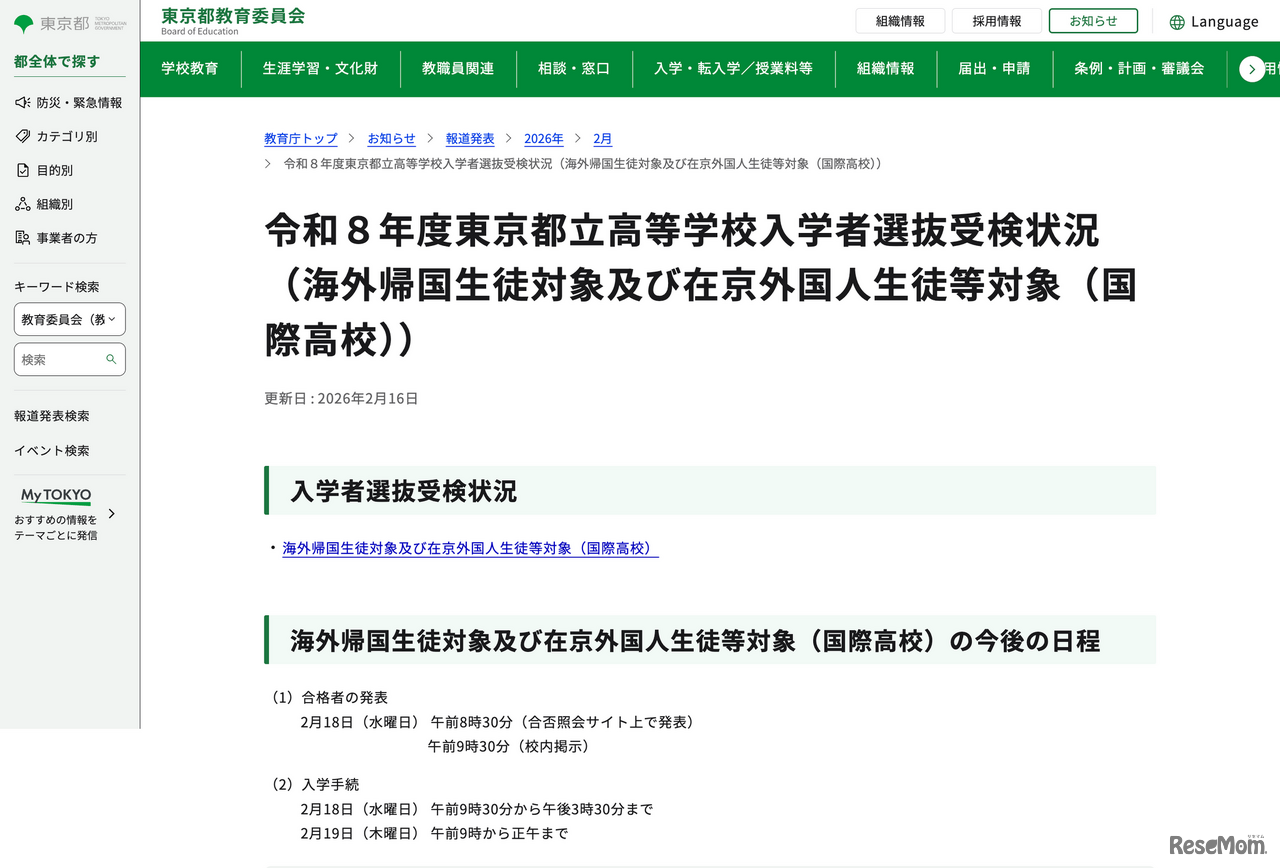Open 目的別 via its document icon
Viewport: 1280px width, 868px height.
point(22,170)
